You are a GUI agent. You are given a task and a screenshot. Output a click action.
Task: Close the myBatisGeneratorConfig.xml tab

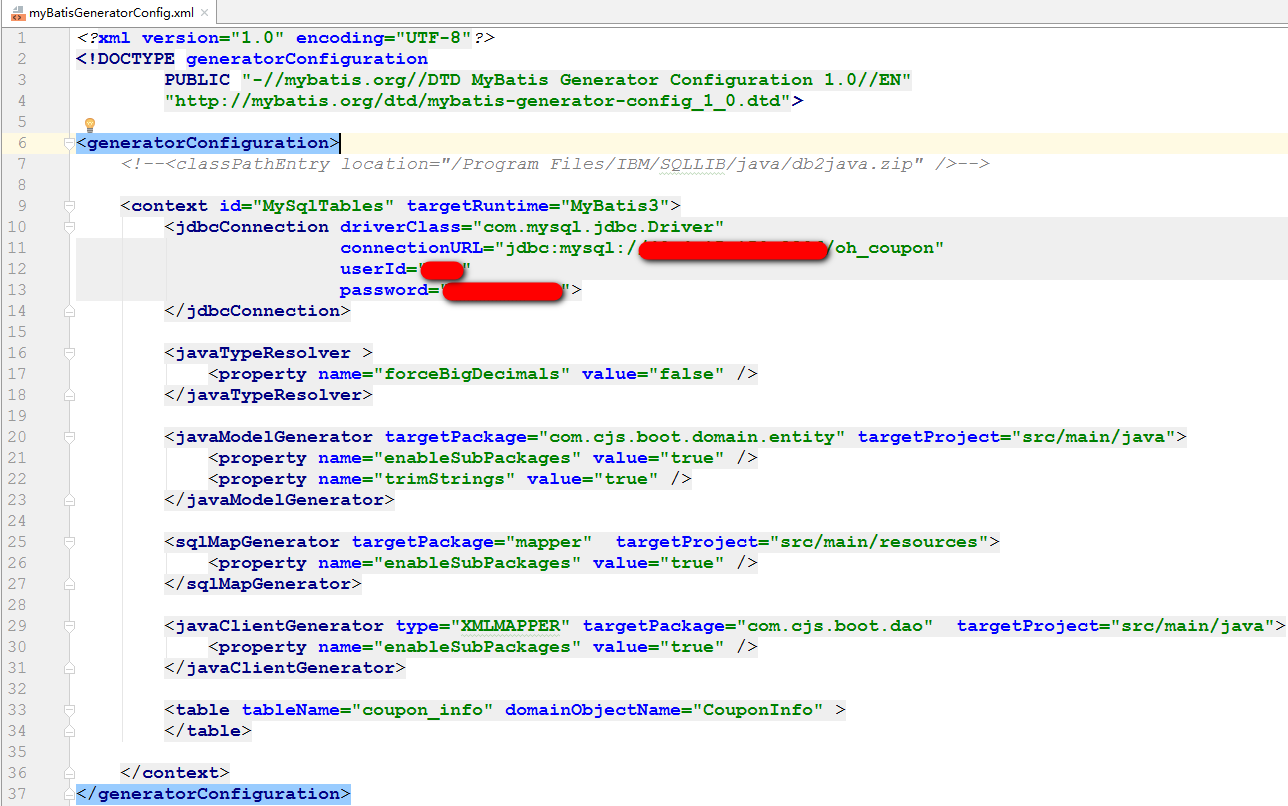tap(203, 13)
